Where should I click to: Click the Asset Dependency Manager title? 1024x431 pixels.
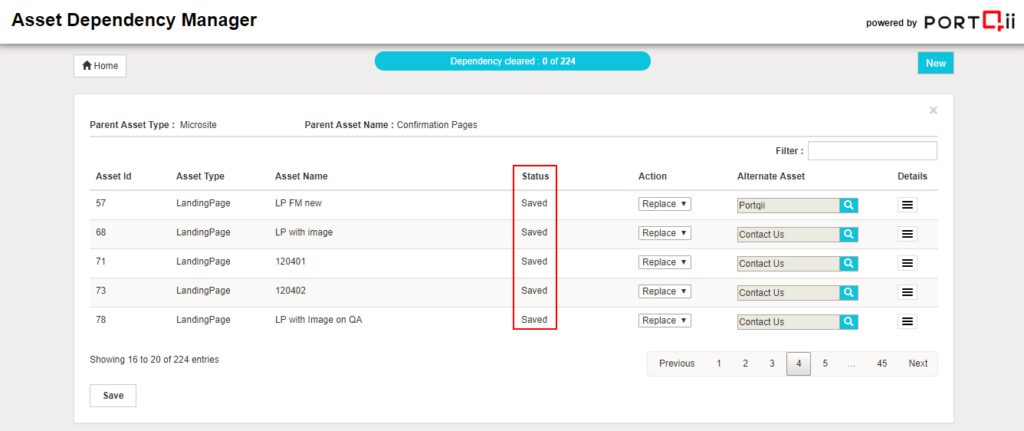134,20
